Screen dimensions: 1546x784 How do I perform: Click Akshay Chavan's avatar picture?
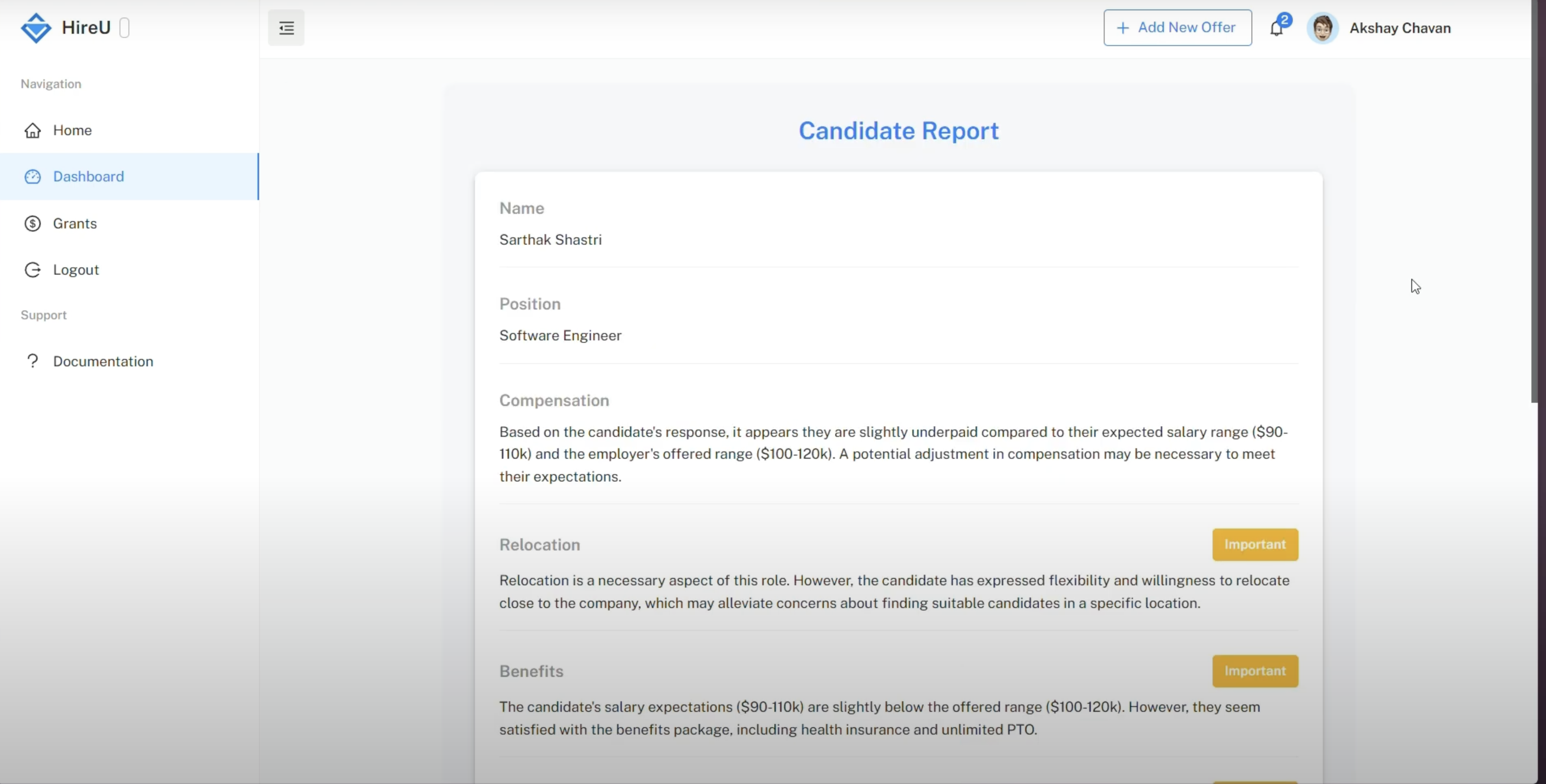[1322, 28]
